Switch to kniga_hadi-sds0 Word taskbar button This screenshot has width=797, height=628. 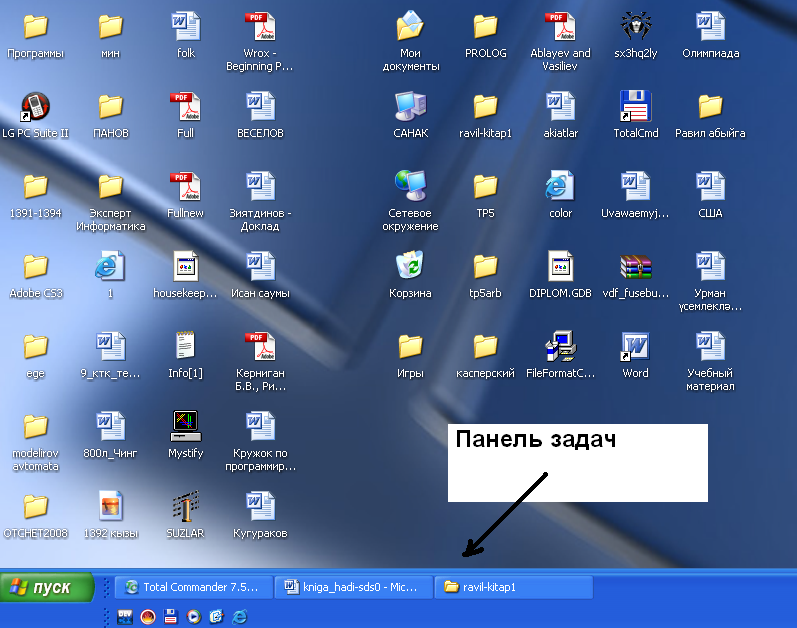tap(353, 587)
